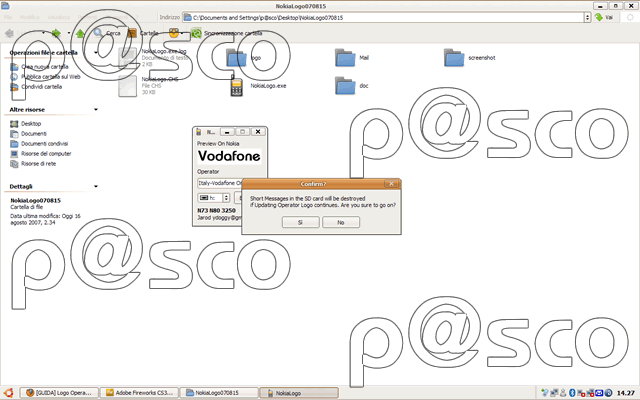Switch to [GUIDA] Logo Opera taskbar item
Viewport: 640px width, 400px height.
[59, 393]
